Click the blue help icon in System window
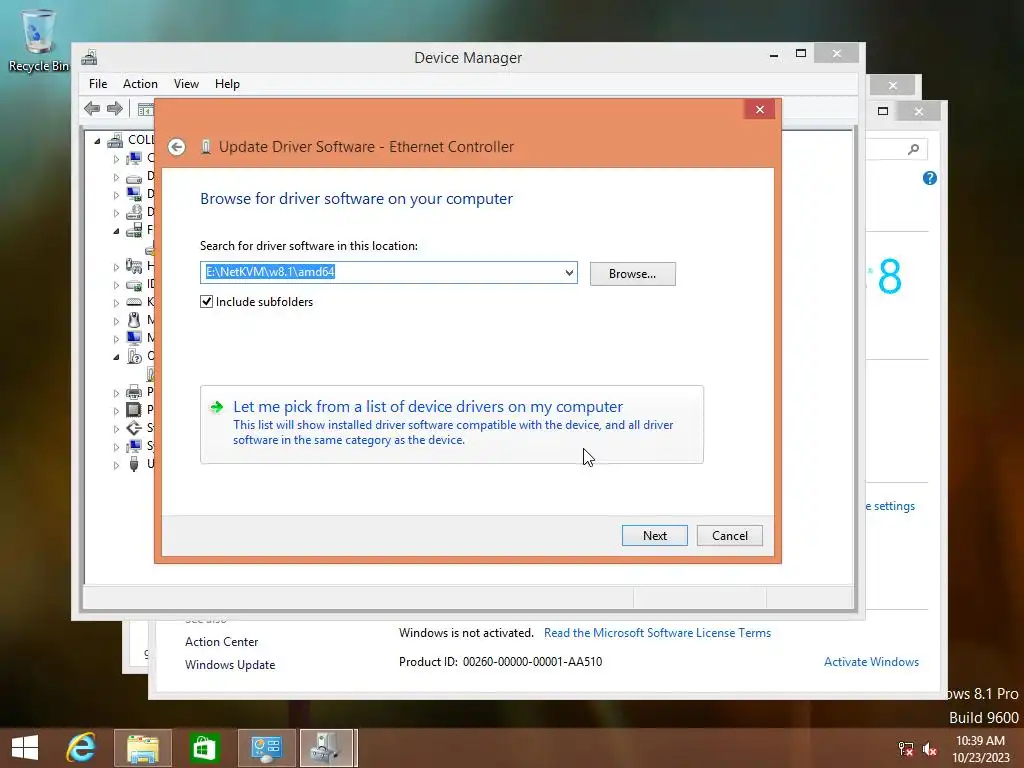This screenshot has height=768, width=1024. pyautogui.click(x=930, y=178)
